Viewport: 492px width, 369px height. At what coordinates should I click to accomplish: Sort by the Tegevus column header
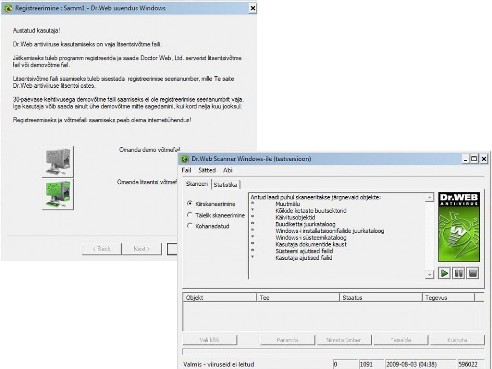[x=448, y=298]
